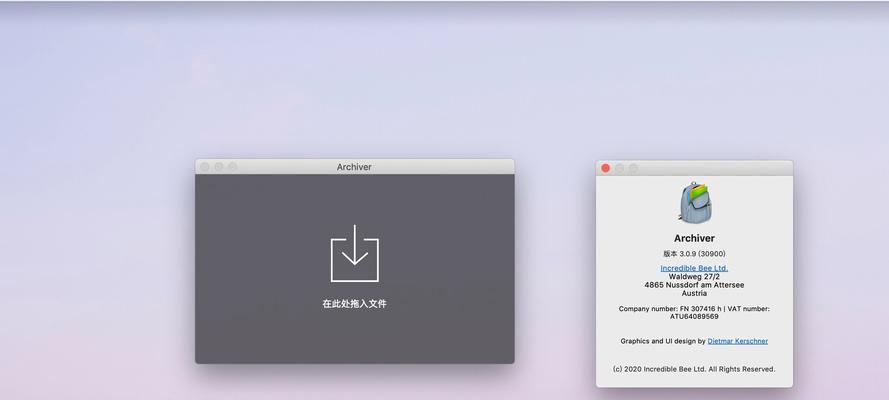Viewport: 889px width, 400px height.
Task: Click the Austria text line
Action: 694,293
